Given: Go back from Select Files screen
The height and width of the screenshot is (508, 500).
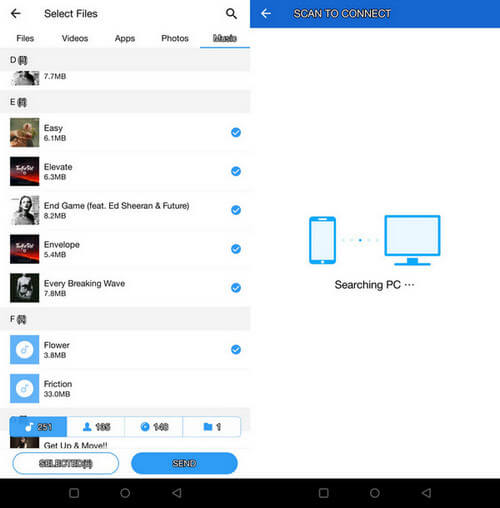Looking at the screenshot, I should (x=16, y=14).
